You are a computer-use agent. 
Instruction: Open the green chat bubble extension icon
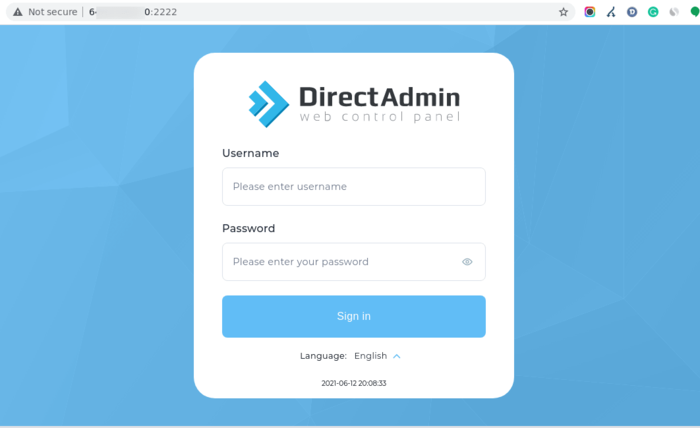[695, 12]
